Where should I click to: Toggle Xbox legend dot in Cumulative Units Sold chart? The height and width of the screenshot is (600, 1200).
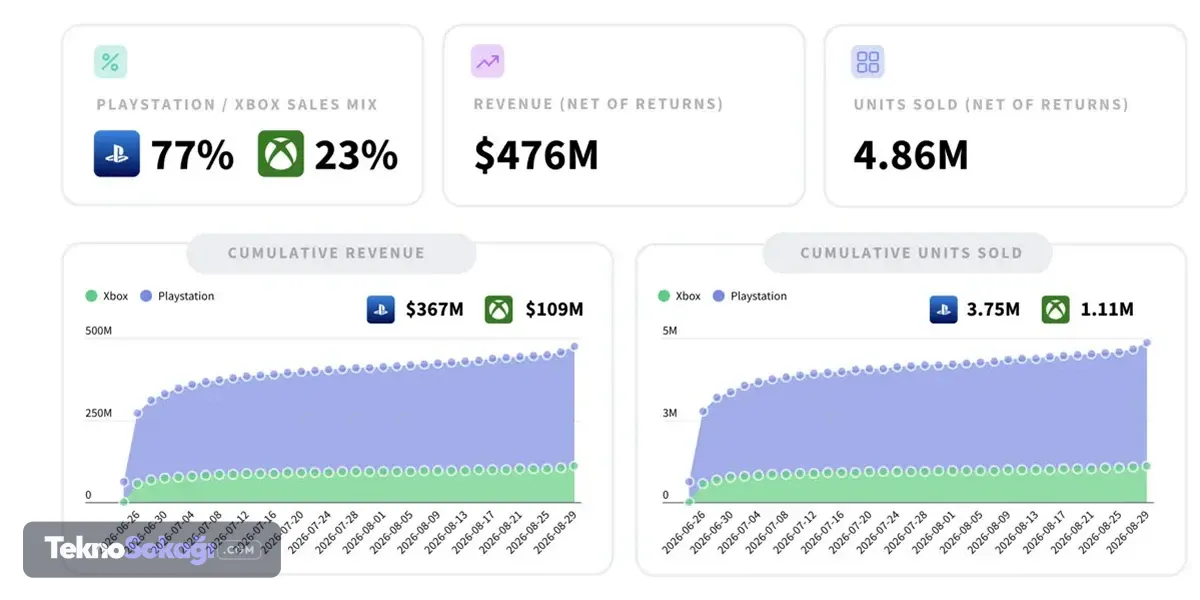coord(663,296)
